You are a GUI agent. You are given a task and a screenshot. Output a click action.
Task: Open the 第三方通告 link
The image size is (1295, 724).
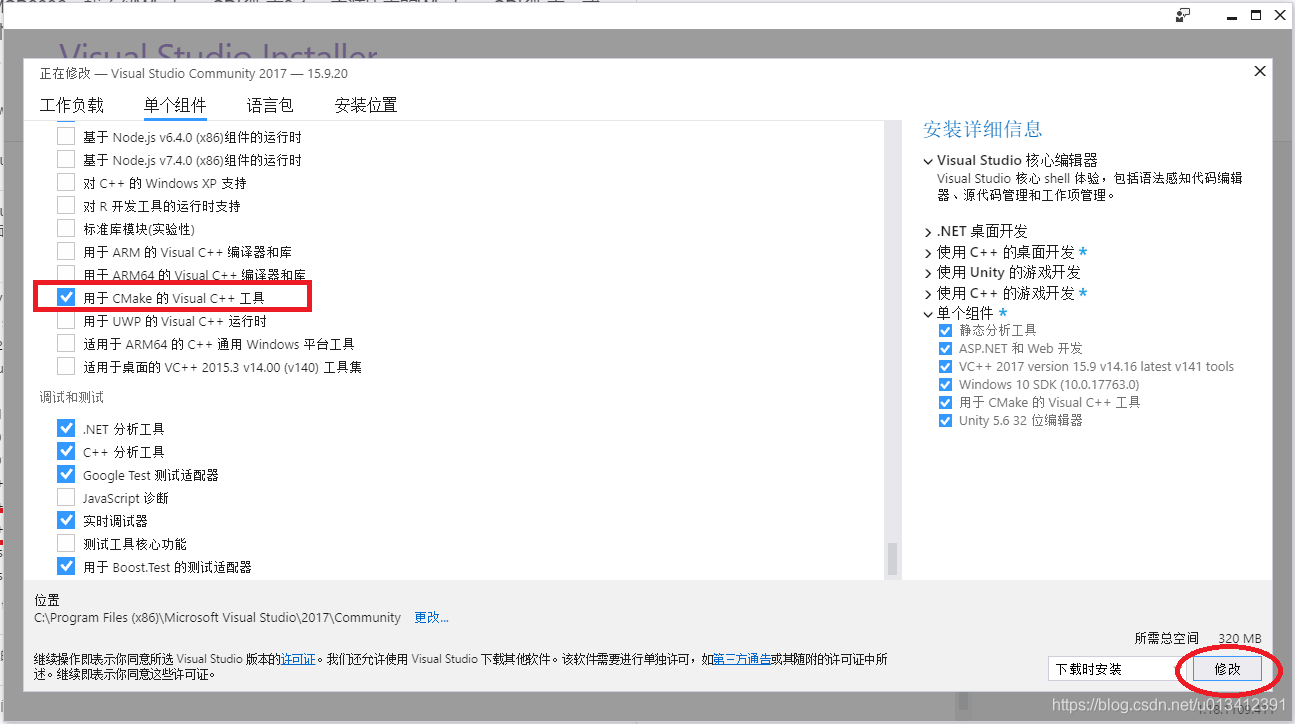(x=742, y=659)
